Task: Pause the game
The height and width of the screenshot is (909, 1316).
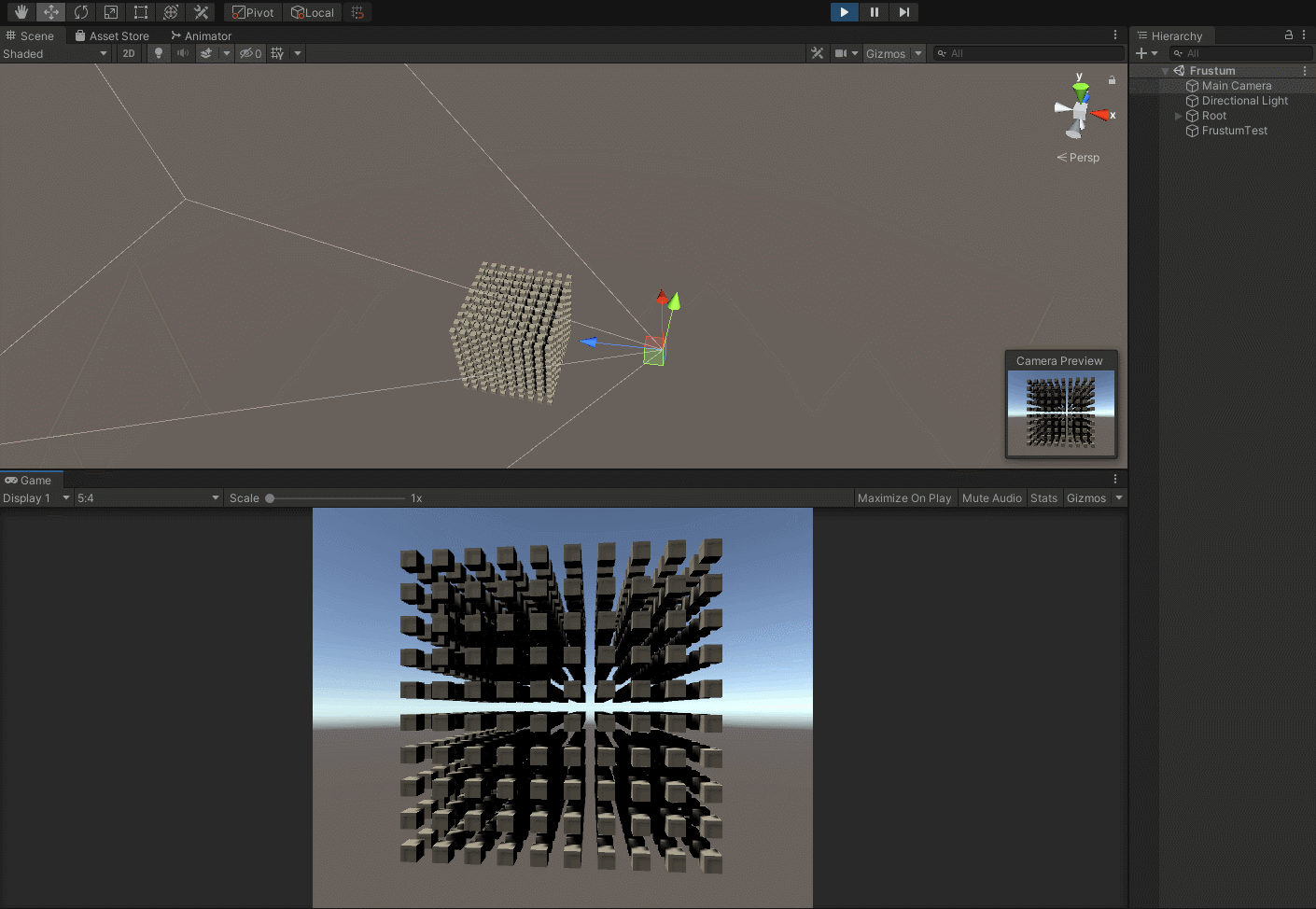Action: click(x=874, y=12)
